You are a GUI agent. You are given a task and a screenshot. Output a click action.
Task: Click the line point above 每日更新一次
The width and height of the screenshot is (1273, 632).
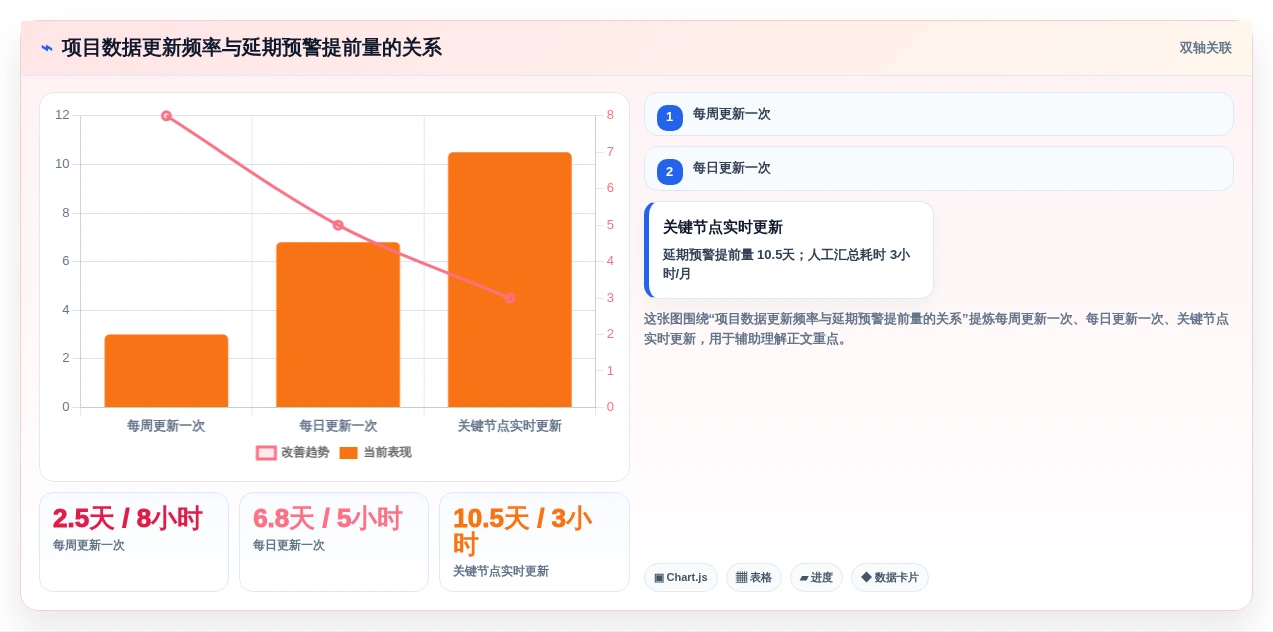coord(338,225)
